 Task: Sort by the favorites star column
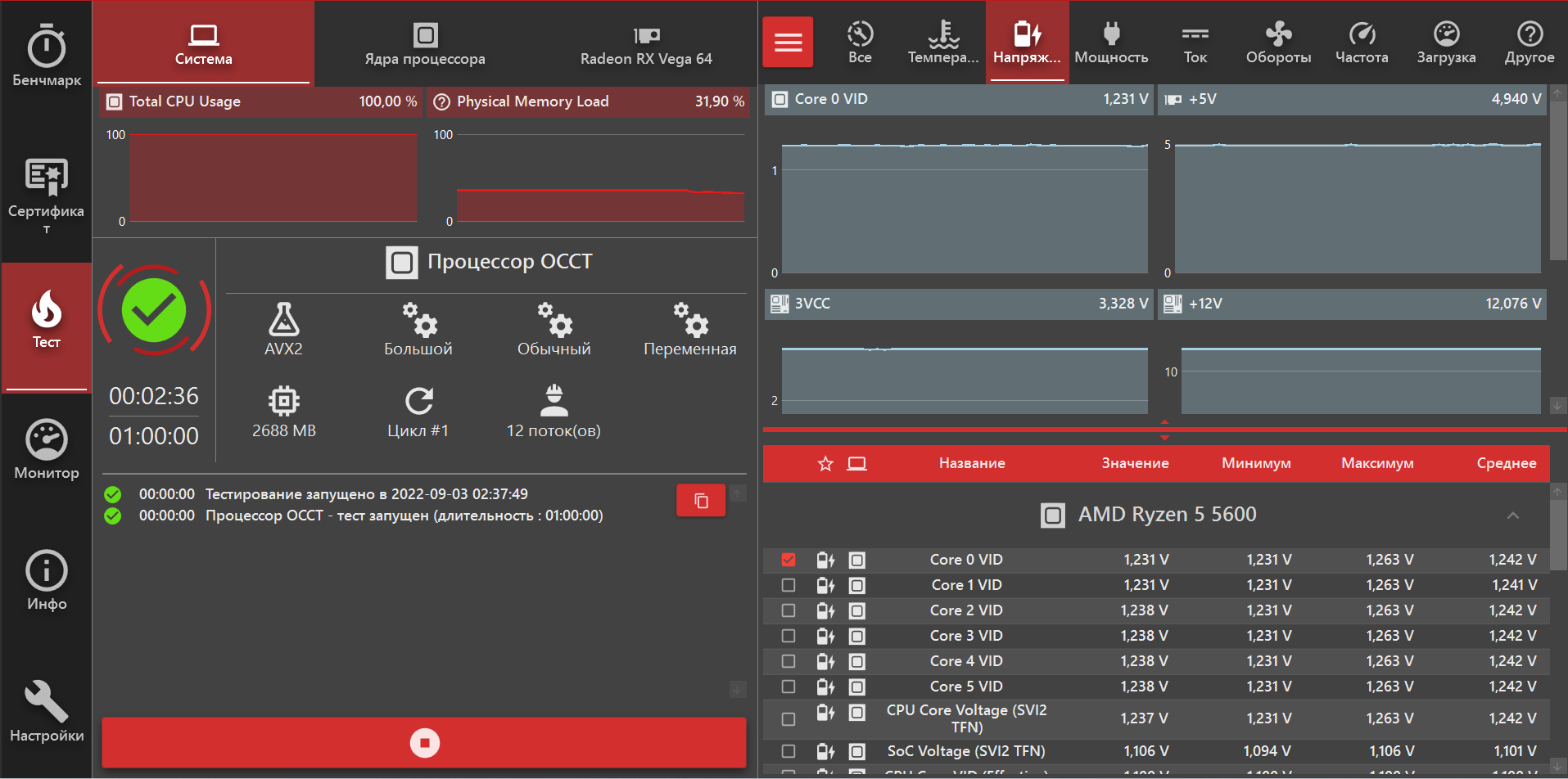pyautogui.click(x=825, y=464)
